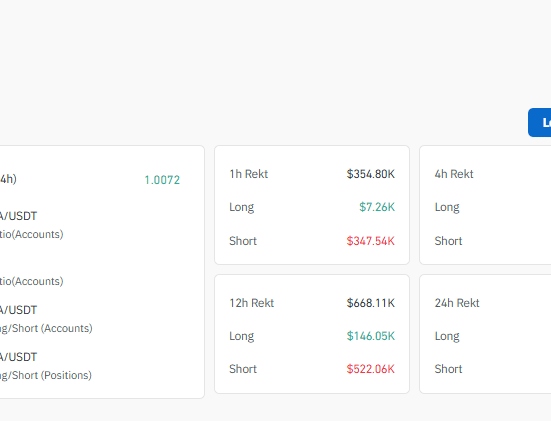The width and height of the screenshot is (551, 421).
Task: Click the 12h Rekt total $668.11K
Action: [371, 303]
